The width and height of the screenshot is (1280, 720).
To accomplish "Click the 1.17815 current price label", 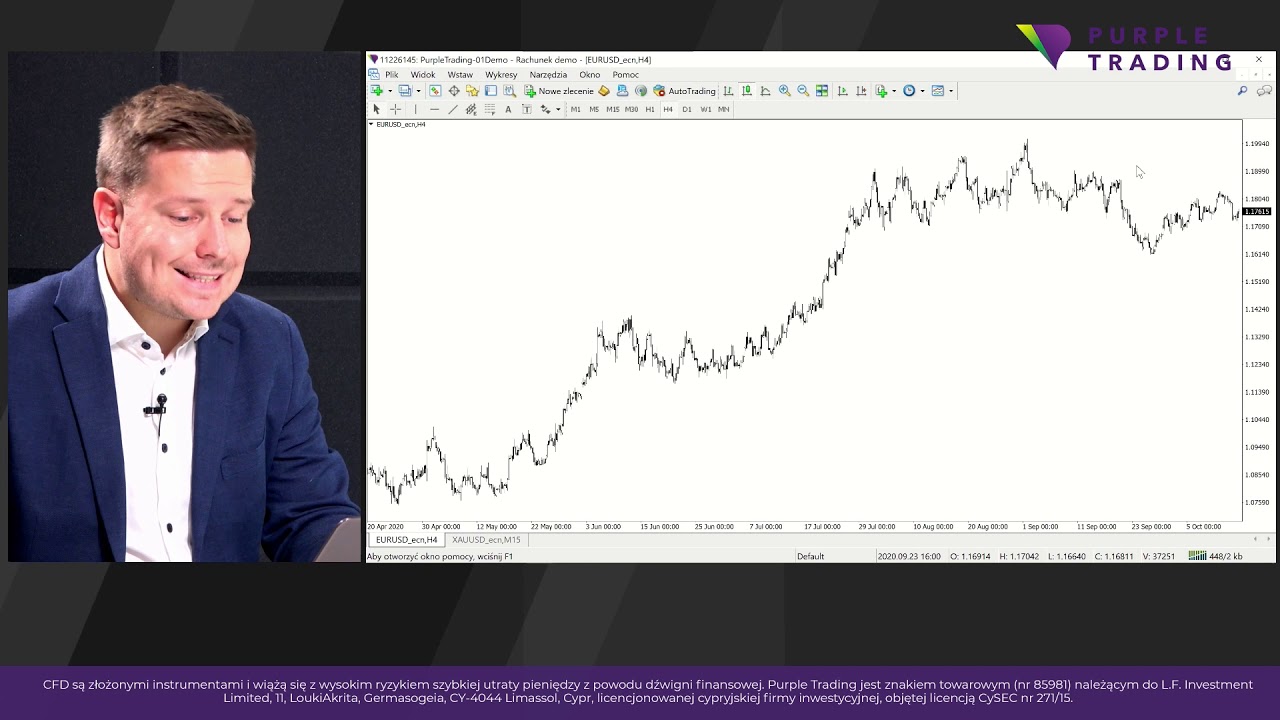I will (x=1256, y=212).
